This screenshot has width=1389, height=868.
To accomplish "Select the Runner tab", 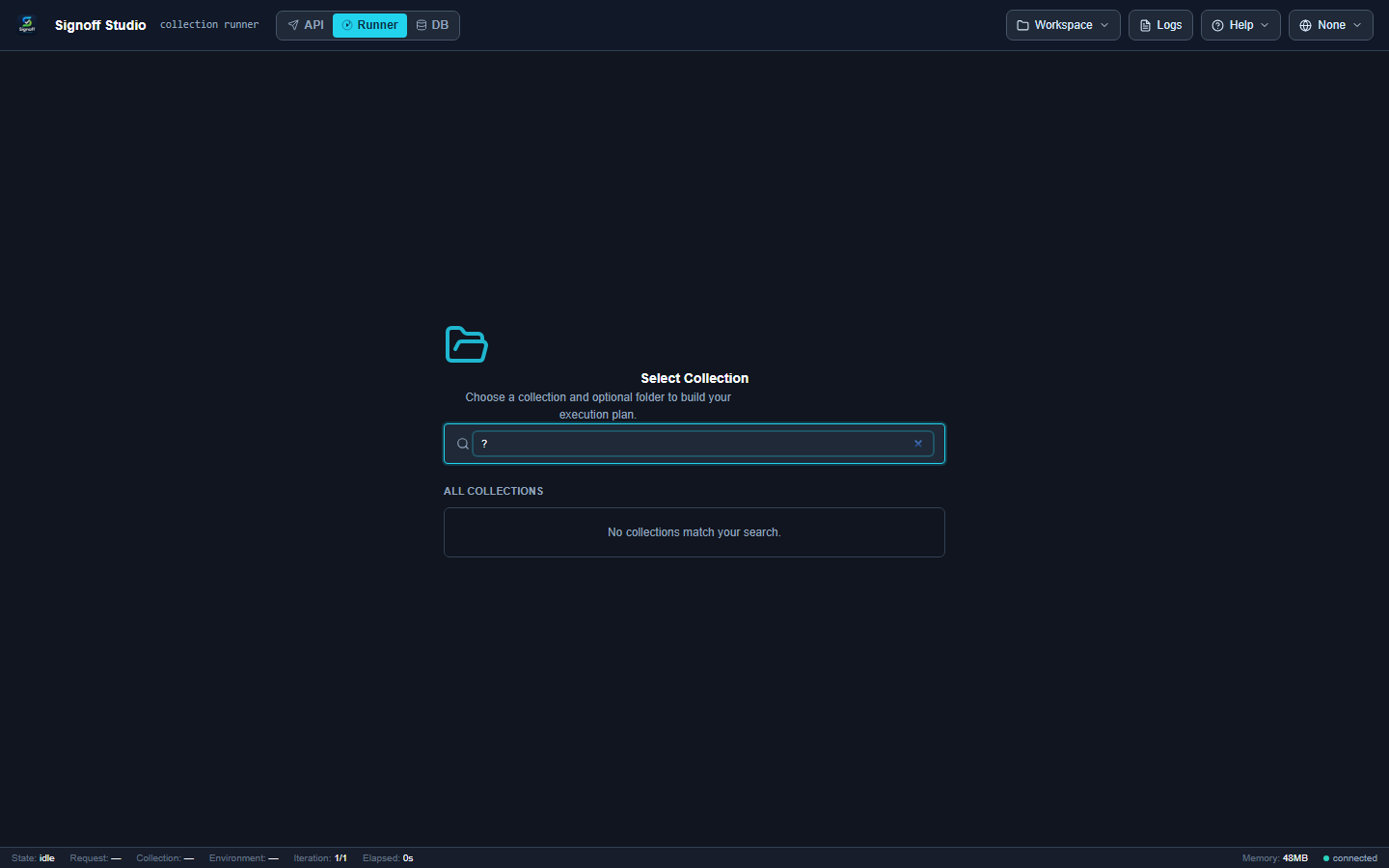I will (369, 25).
